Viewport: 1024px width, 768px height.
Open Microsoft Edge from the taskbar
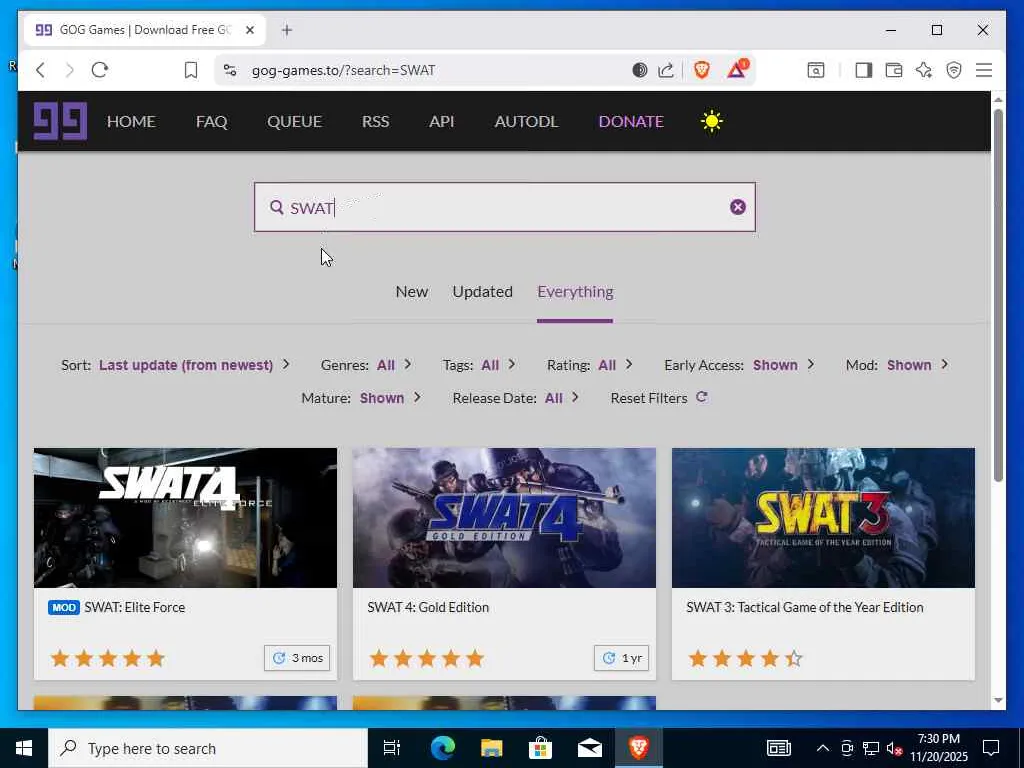[x=442, y=748]
